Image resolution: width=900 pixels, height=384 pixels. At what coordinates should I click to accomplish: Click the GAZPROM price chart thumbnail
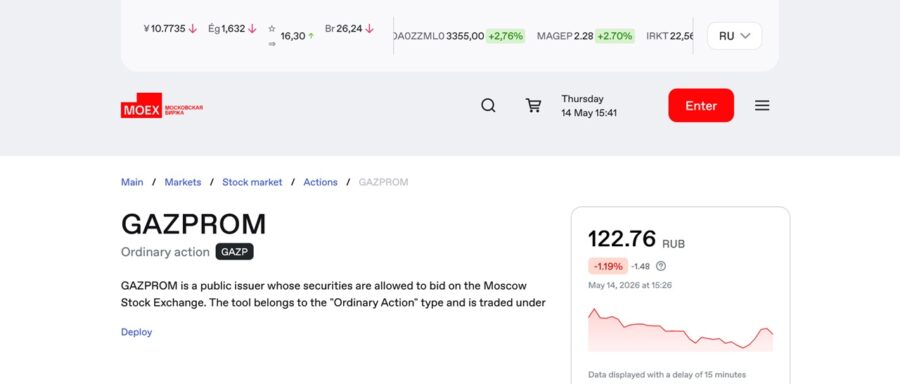click(680, 329)
